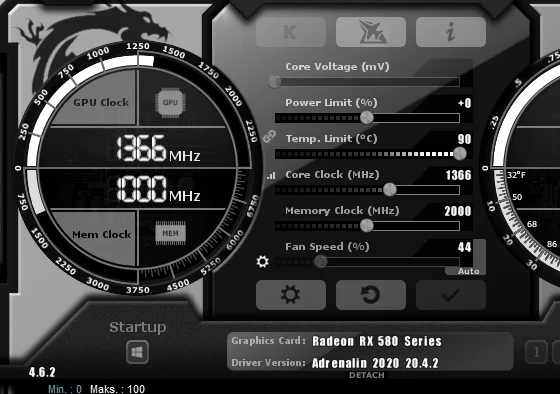
Task: Click the DETACH button
Action: pyautogui.click(x=367, y=375)
